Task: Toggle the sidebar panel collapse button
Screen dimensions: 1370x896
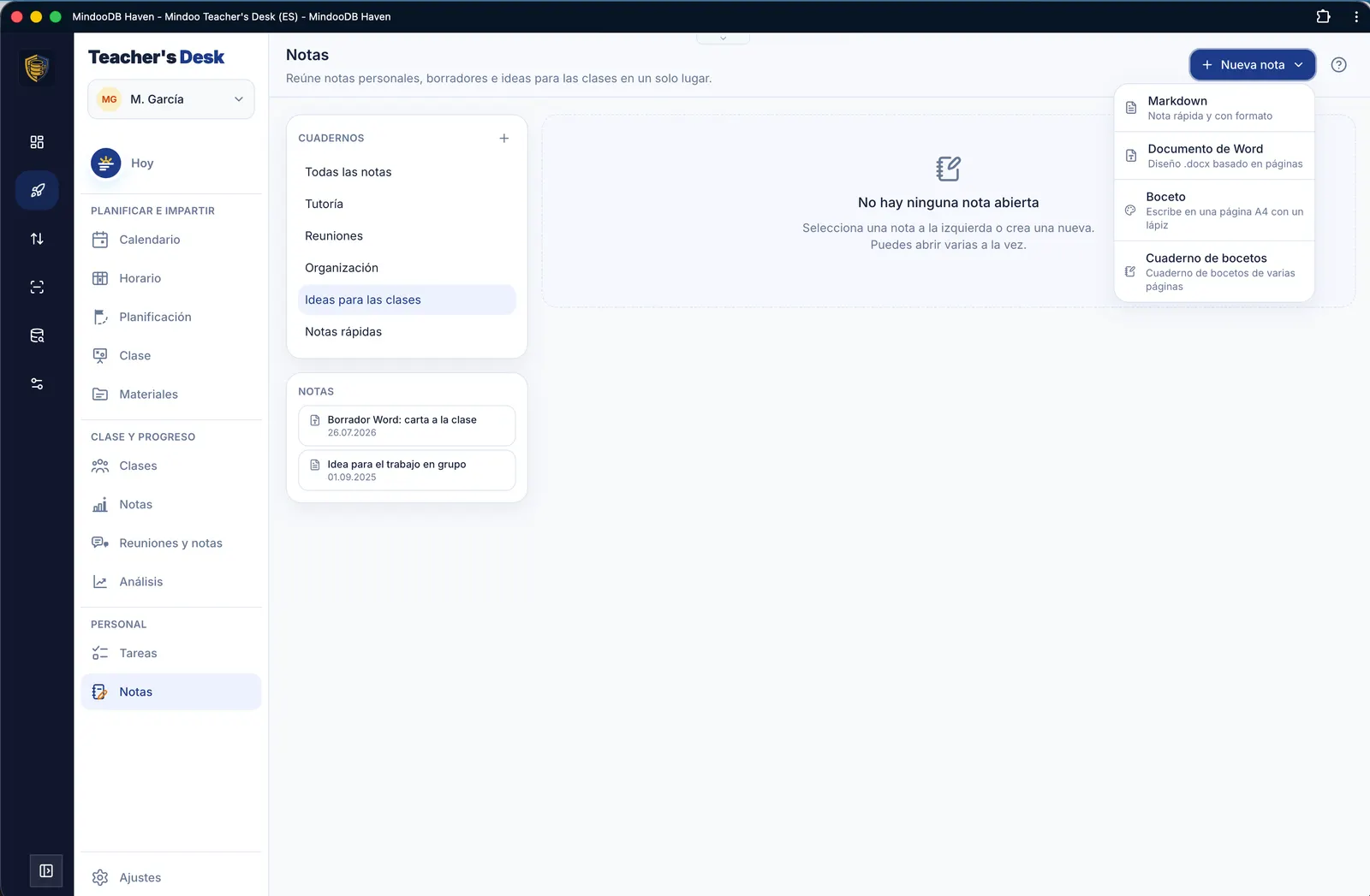Action: [x=46, y=871]
